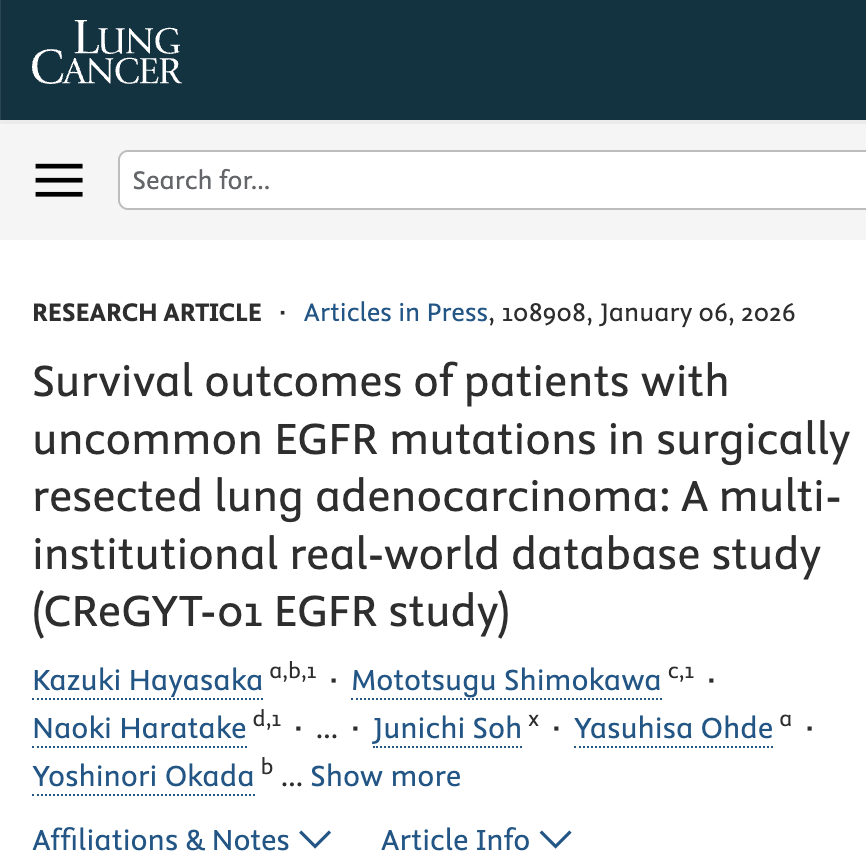The image size is (866, 858).
Task: Expand the Article Info section
Action: tap(476, 840)
